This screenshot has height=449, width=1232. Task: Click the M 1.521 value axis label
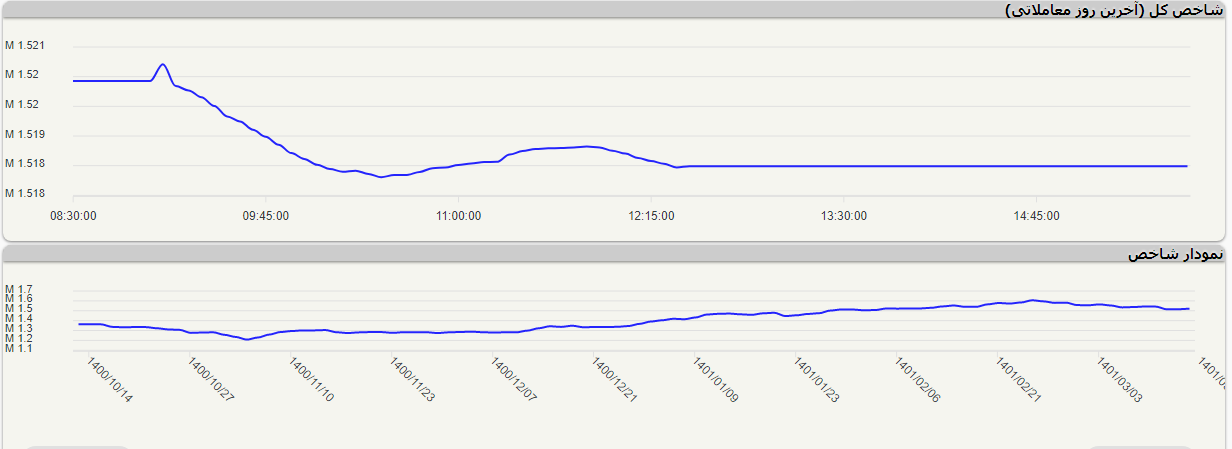[x=25, y=46]
